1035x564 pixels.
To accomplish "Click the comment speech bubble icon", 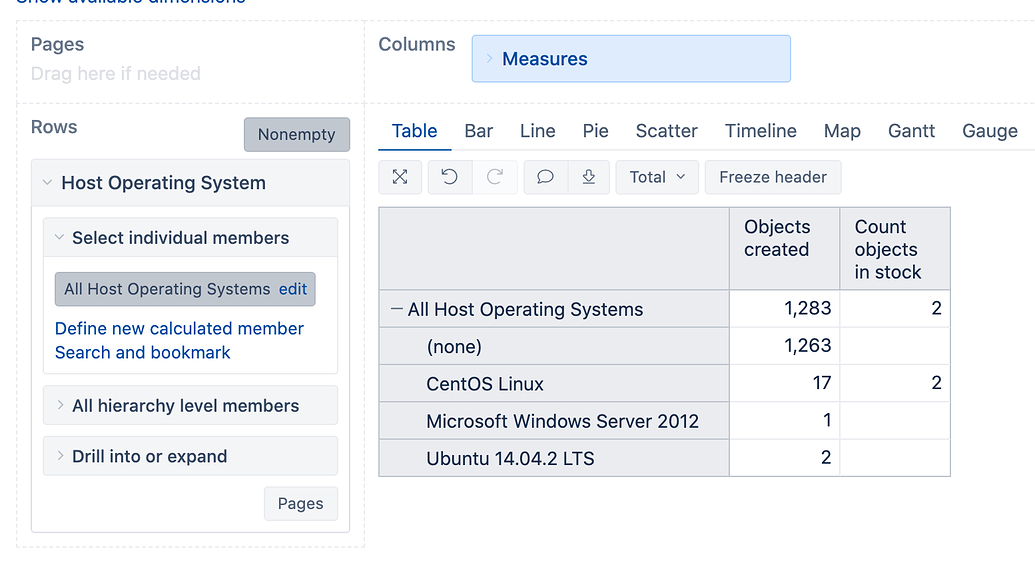I will click(545, 177).
